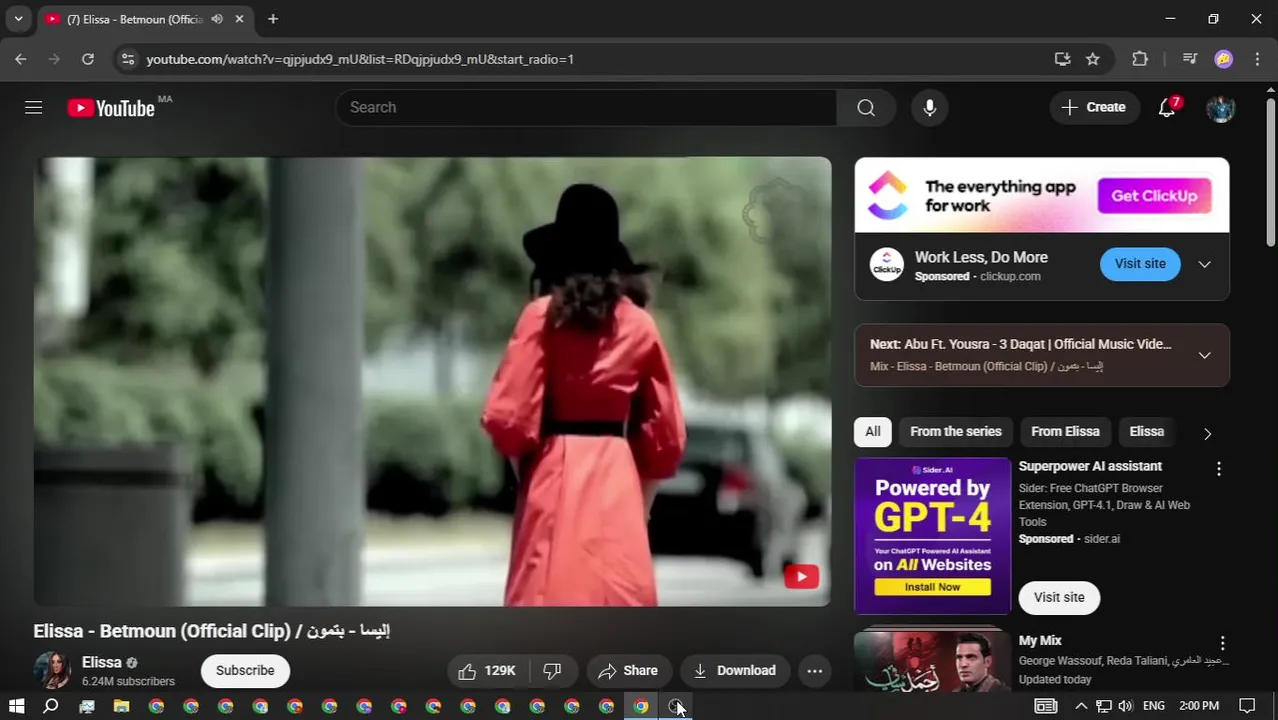Click Superpower AI assistant title
The image size is (1278, 720).
pos(1090,466)
